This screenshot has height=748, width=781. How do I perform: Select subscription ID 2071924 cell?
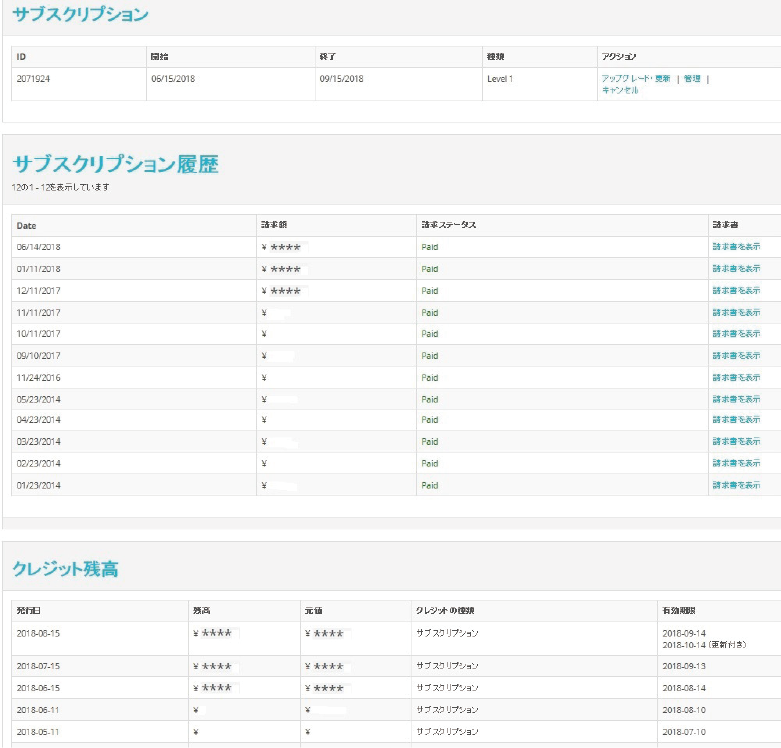[x=33, y=79]
